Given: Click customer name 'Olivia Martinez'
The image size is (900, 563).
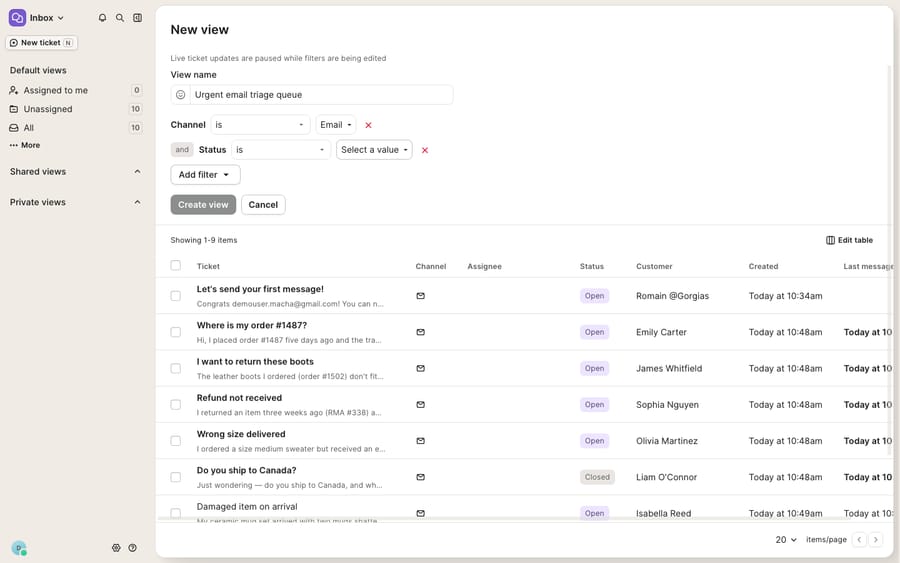Looking at the screenshot, I should click(x=666, y=441).
